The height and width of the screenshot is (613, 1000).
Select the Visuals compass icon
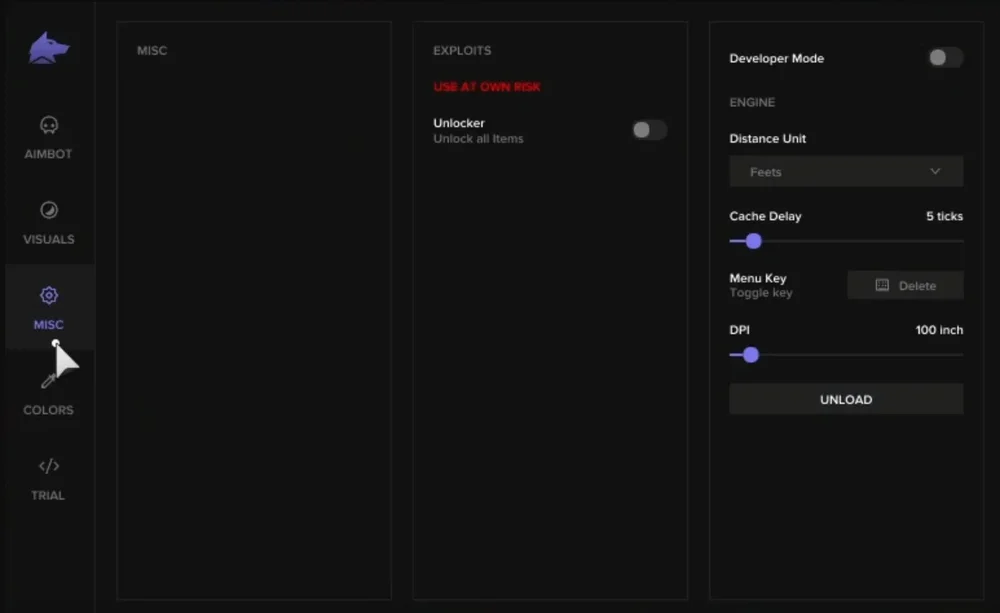pos(48,210)
